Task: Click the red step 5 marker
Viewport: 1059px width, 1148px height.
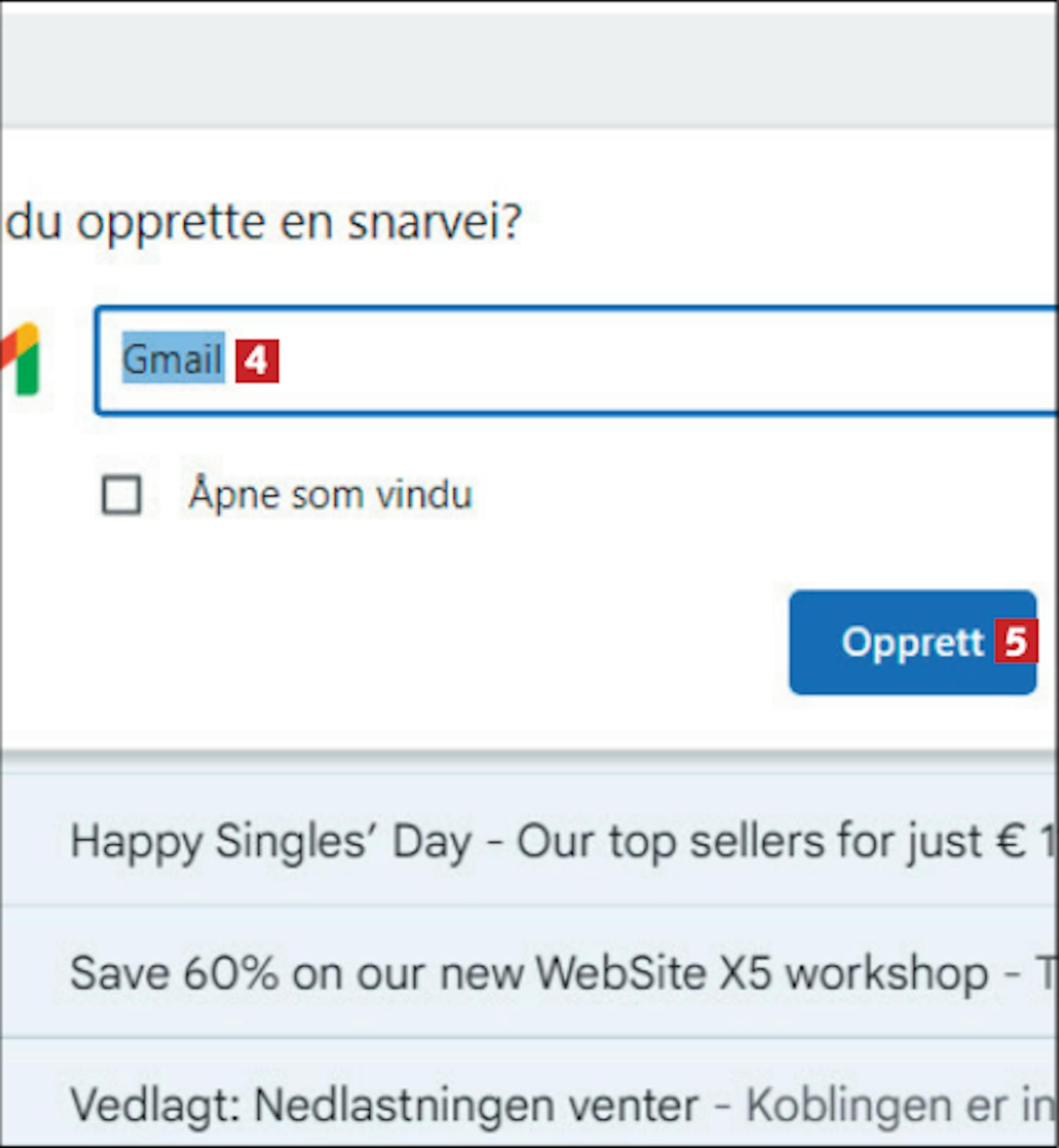Action: point(1015,641)
